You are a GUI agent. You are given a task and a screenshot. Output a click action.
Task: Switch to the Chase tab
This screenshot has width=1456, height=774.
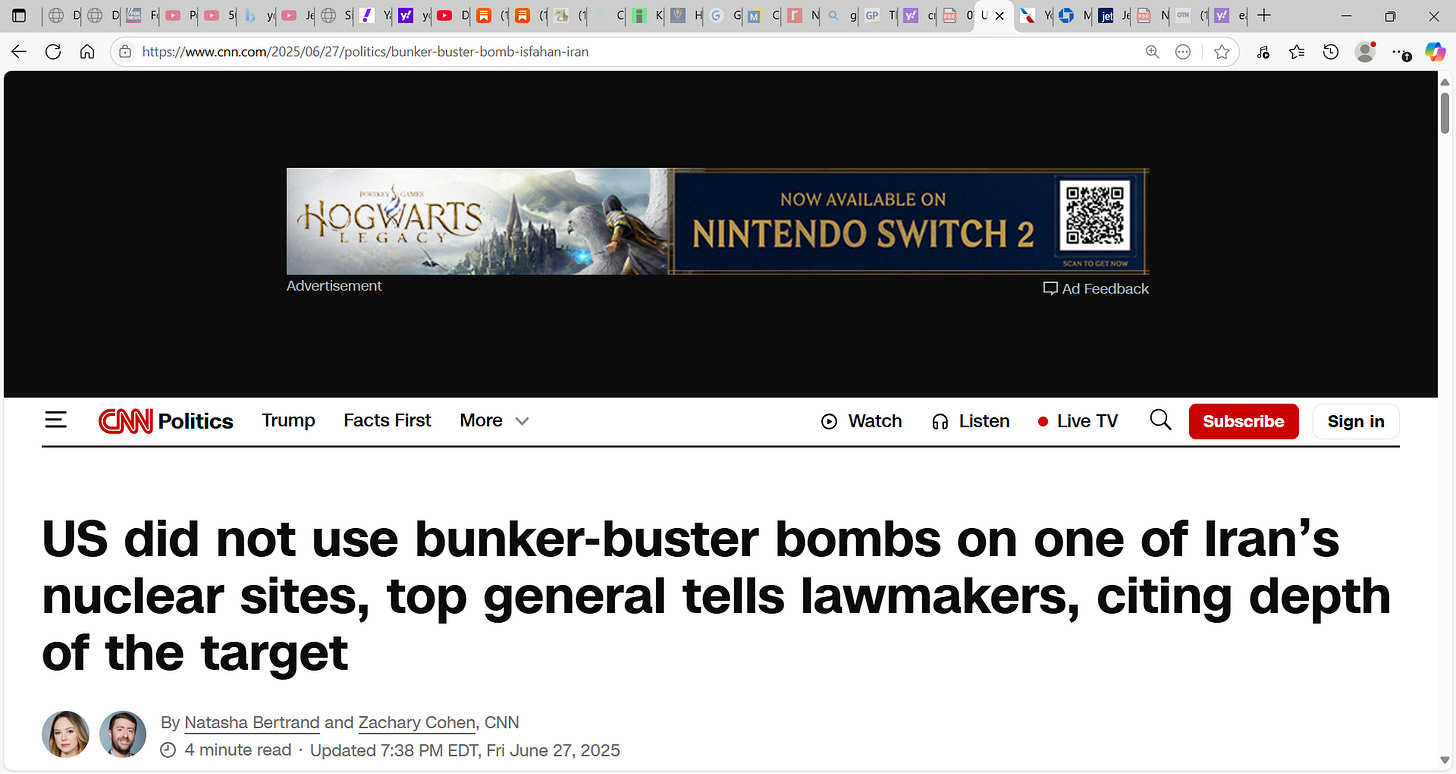point(1073,16)
